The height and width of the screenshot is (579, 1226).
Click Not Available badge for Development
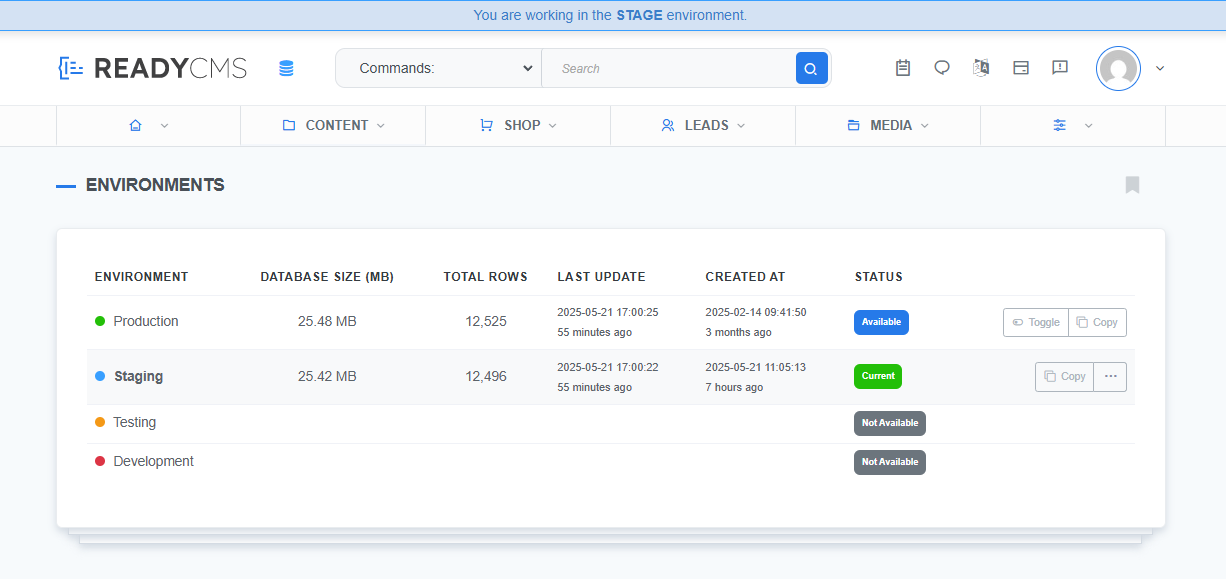tap(890, 462)
